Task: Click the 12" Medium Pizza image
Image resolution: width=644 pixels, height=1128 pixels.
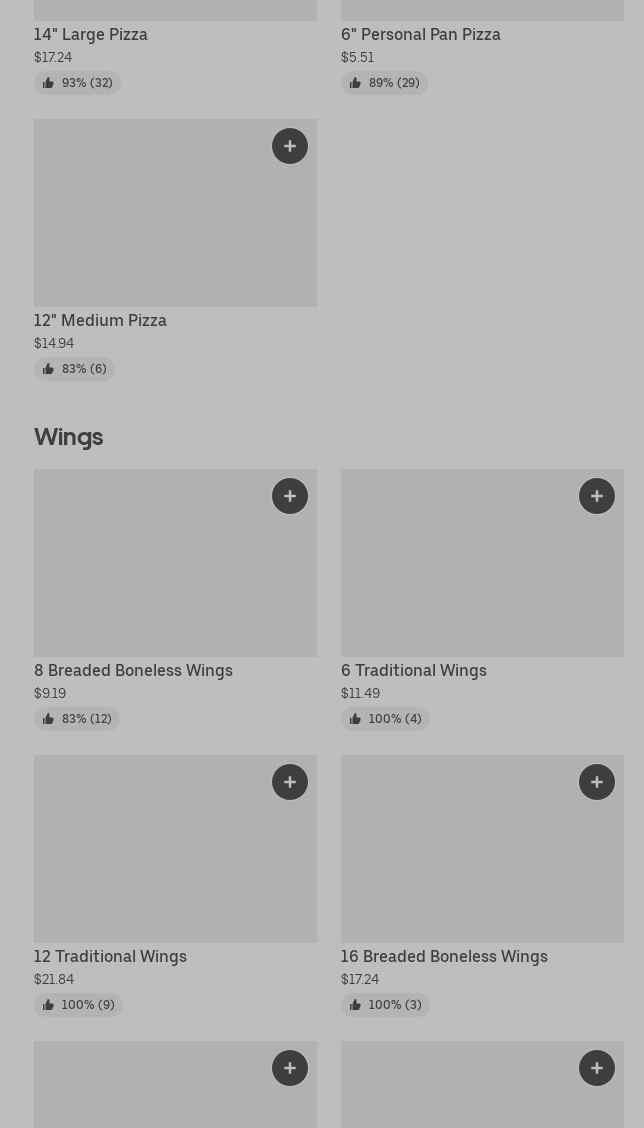Action: click(x=150, y=220)
